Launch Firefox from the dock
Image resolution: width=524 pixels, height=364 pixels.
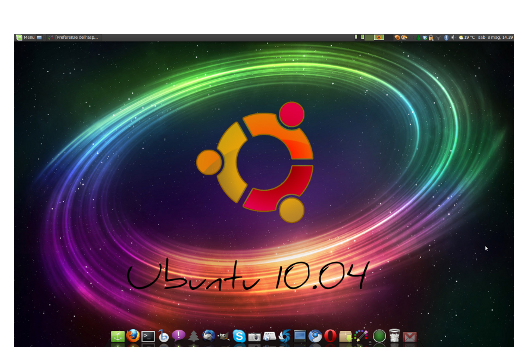[x=133, y=336]
